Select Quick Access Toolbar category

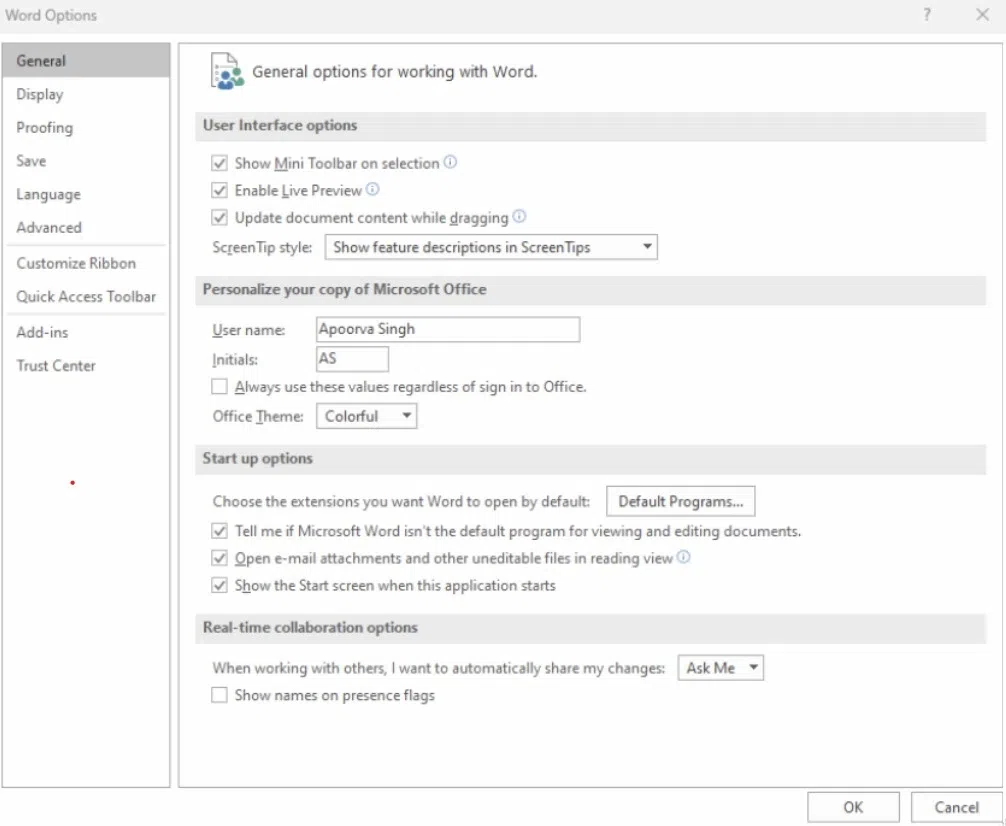(86, 297)
